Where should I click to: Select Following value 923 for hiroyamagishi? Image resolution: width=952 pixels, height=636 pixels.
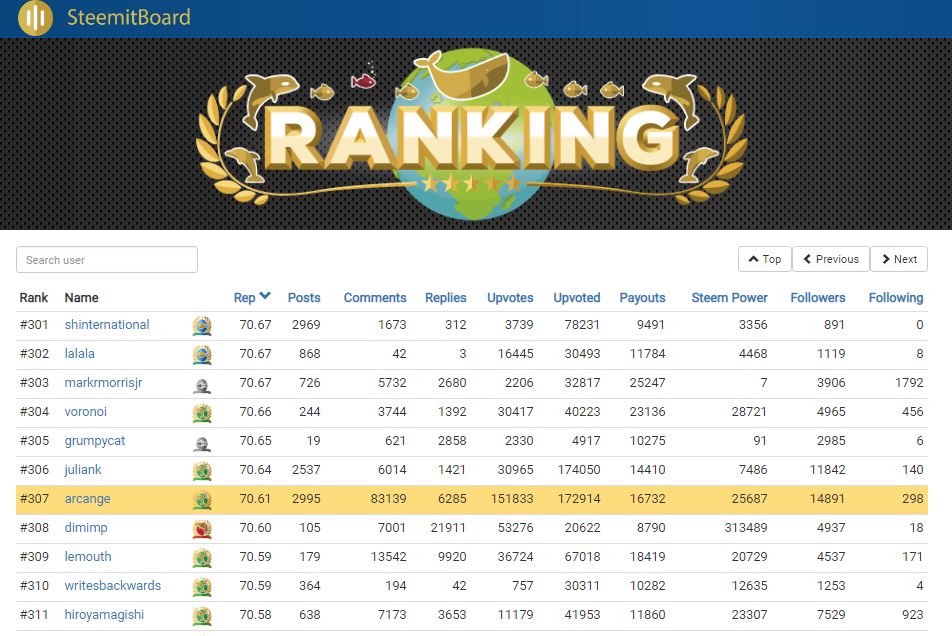(x=913, y=615)
